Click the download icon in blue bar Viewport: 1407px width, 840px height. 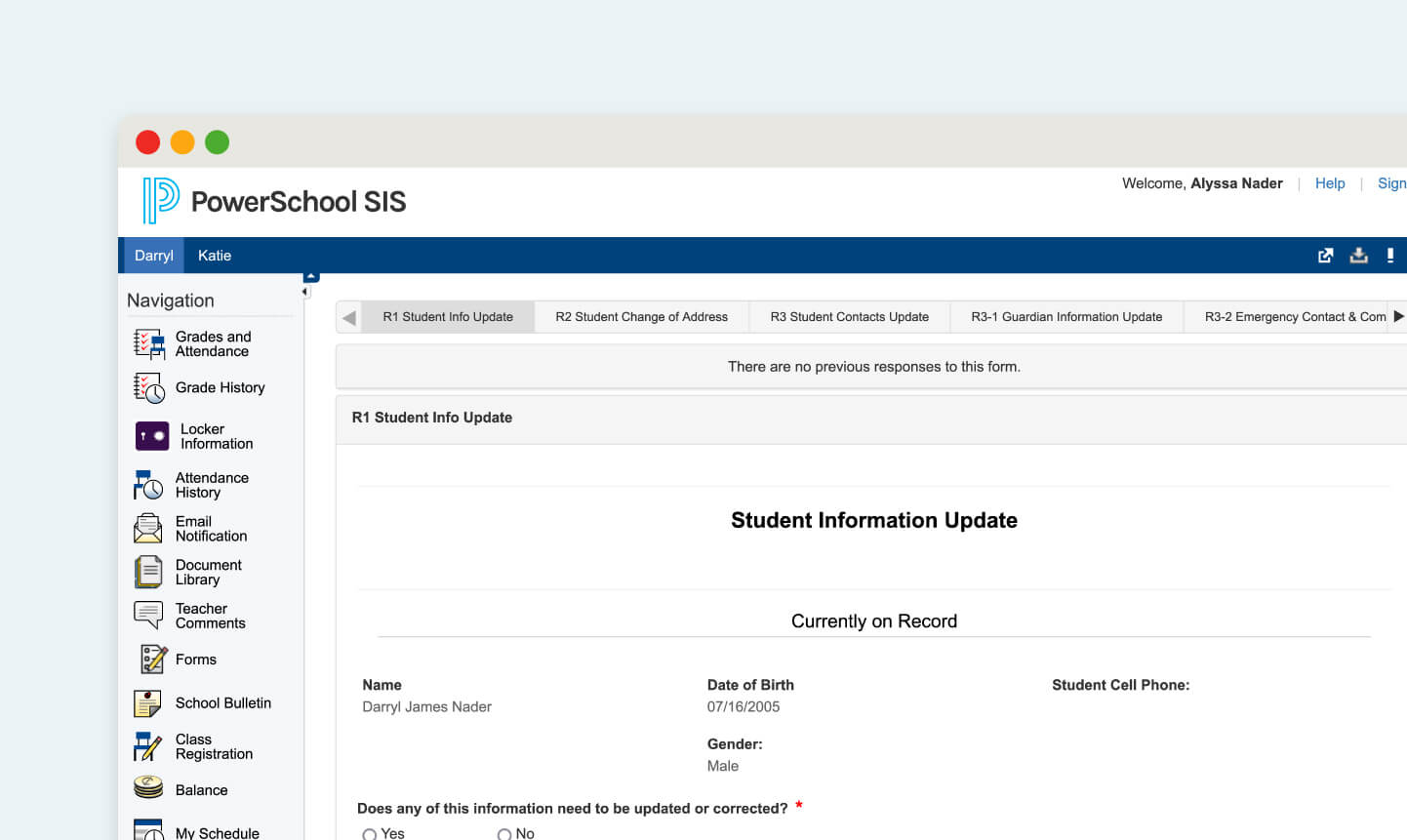[1358, 256]
